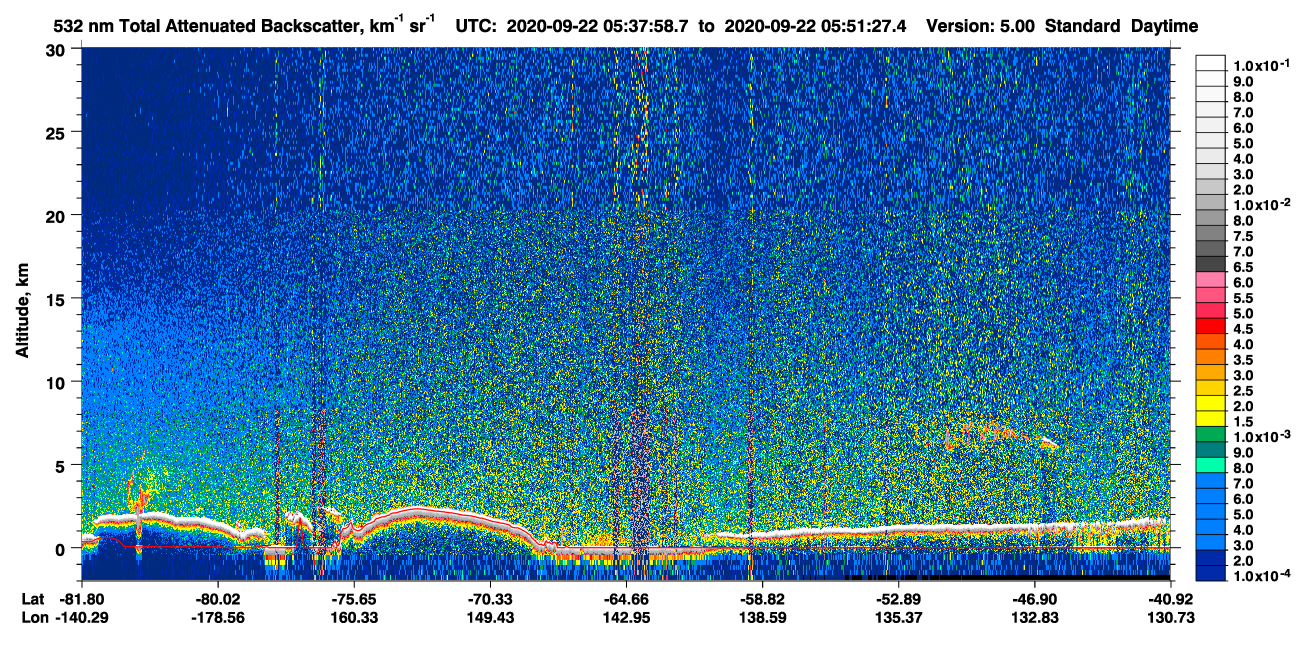Click longitude value '160.33'
This screenshot has width=1300, height=667.
click(x=354, y=618)
